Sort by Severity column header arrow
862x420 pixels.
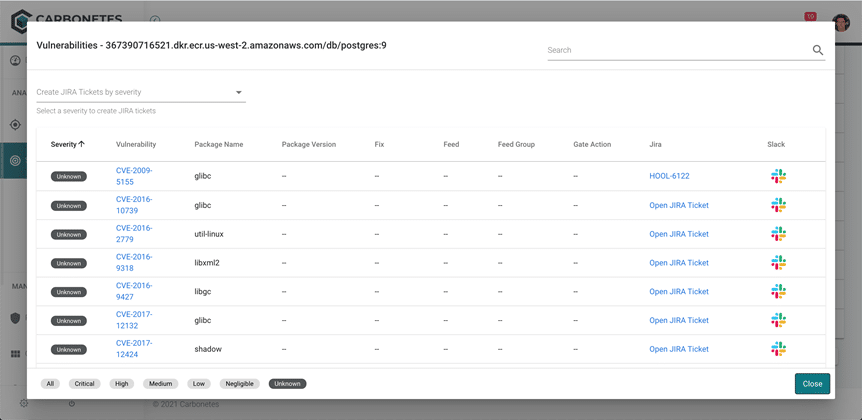81,144
